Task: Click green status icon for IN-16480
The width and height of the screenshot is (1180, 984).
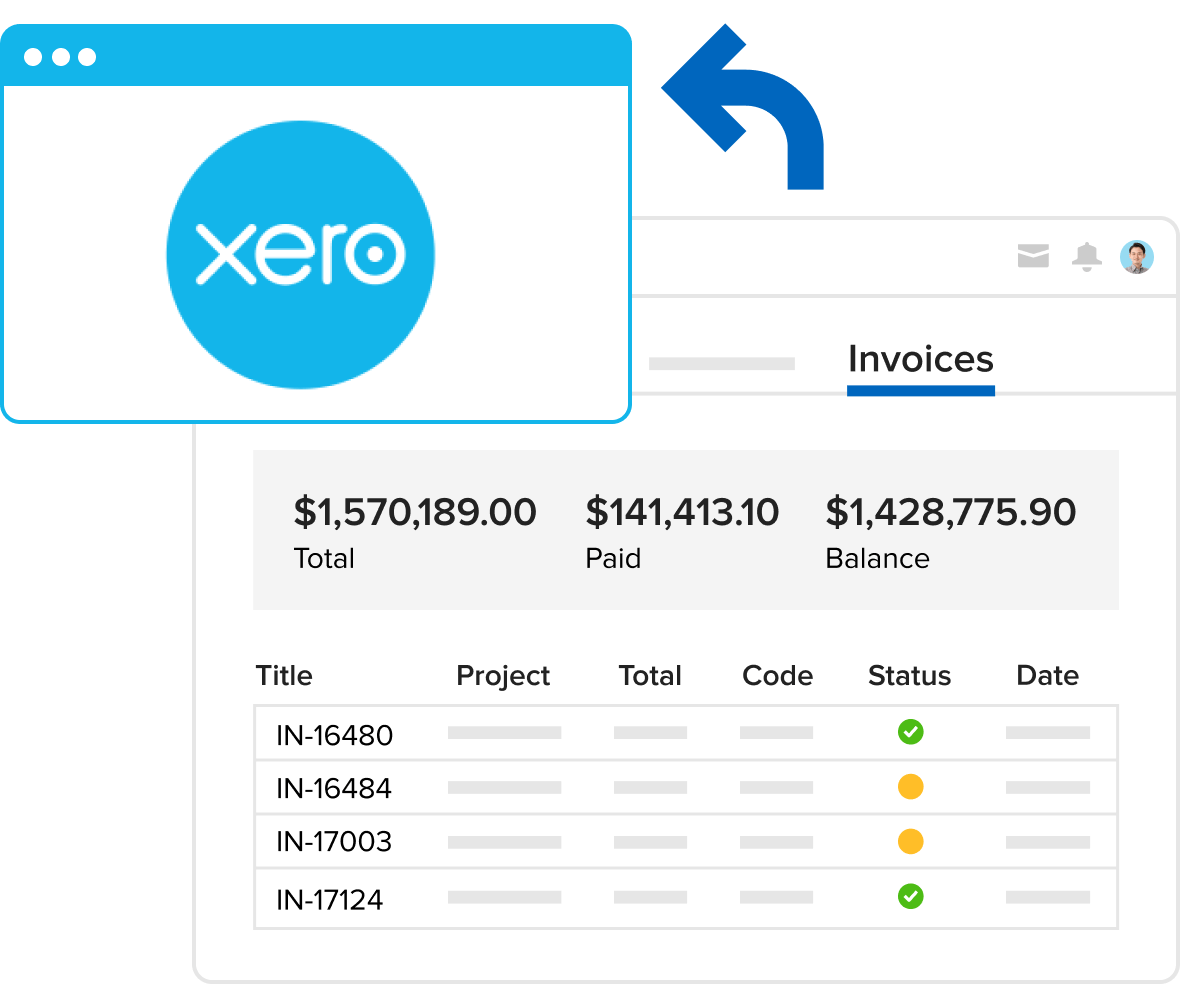Action: (x=911, y=731)
